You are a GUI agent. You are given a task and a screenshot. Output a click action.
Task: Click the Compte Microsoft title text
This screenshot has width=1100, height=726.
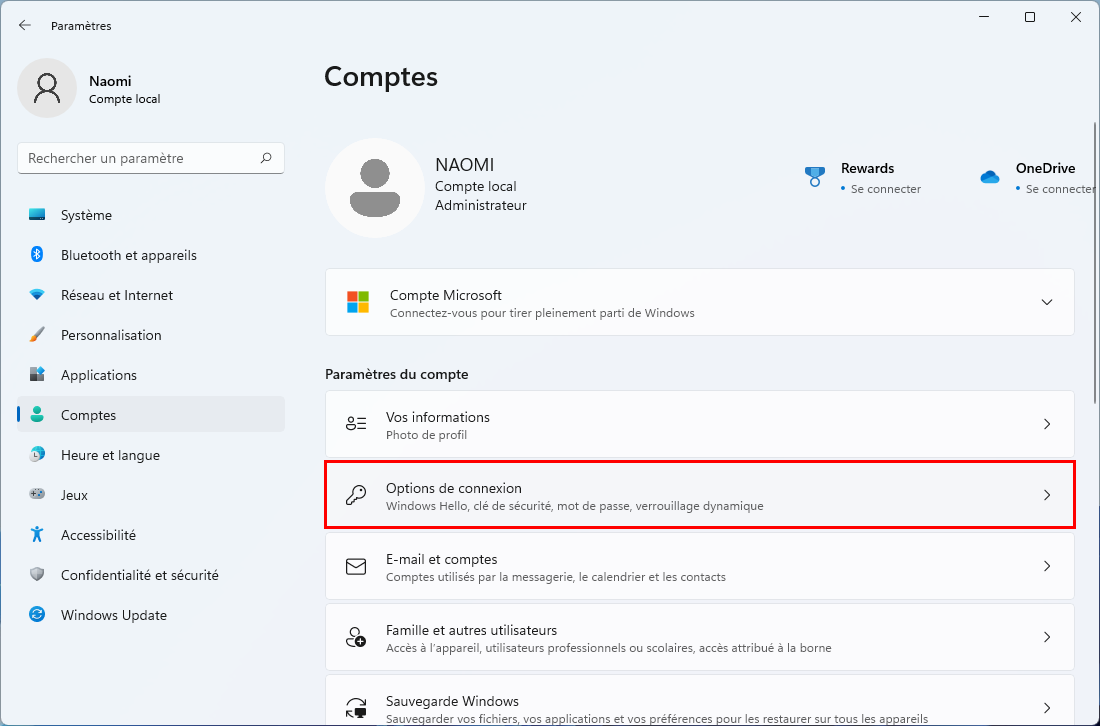coord(445,295)
